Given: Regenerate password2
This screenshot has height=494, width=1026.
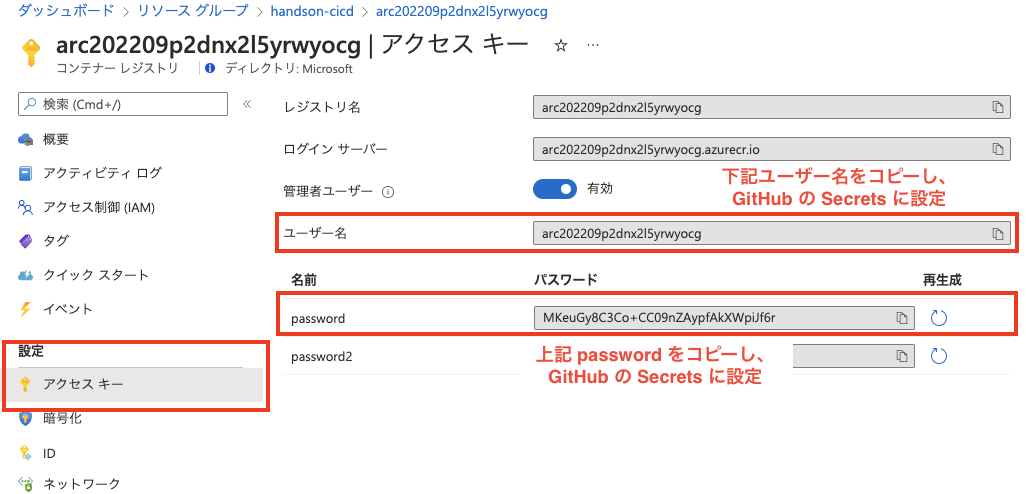Looking at the screenshot, I should 939,356.
